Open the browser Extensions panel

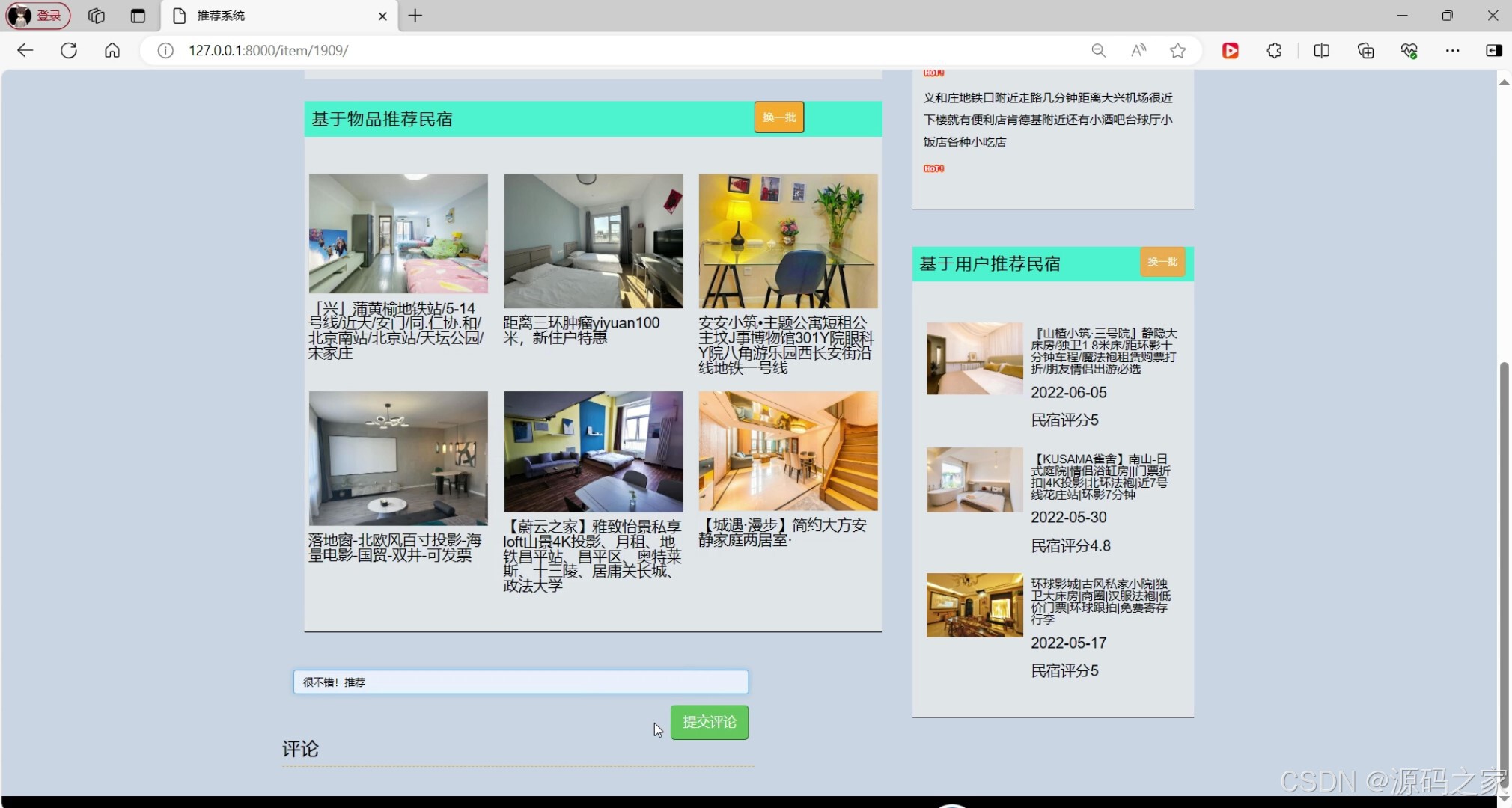(x=1274, y=50)
